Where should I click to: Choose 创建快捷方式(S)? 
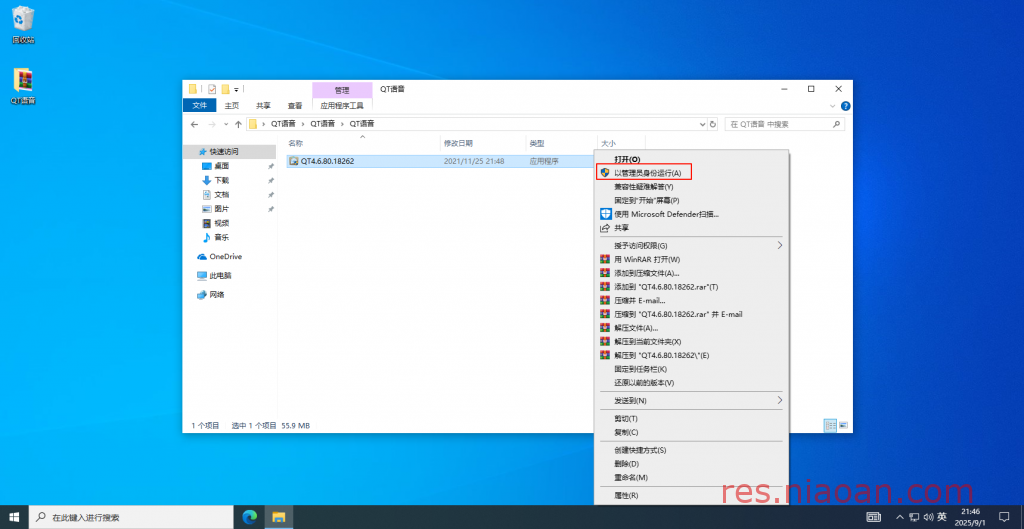click(692, 450)
